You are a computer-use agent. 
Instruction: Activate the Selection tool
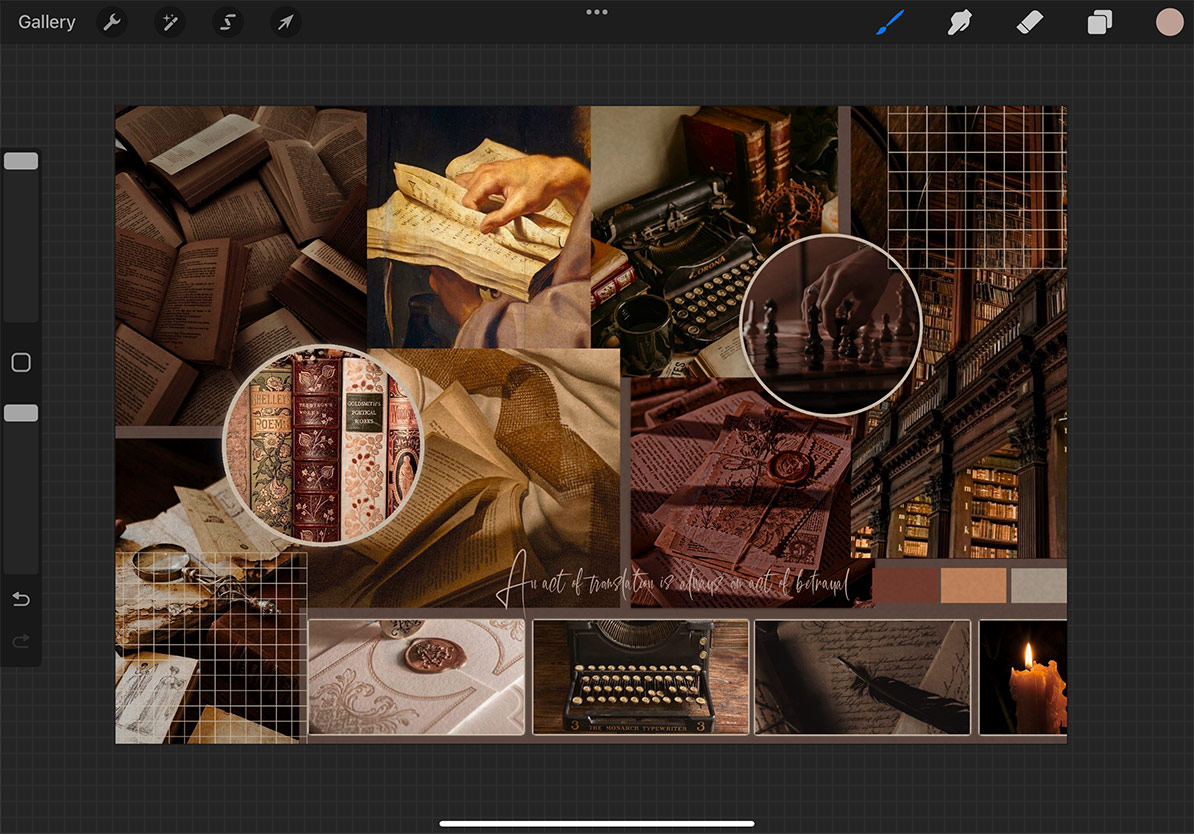tap(228, 22)
